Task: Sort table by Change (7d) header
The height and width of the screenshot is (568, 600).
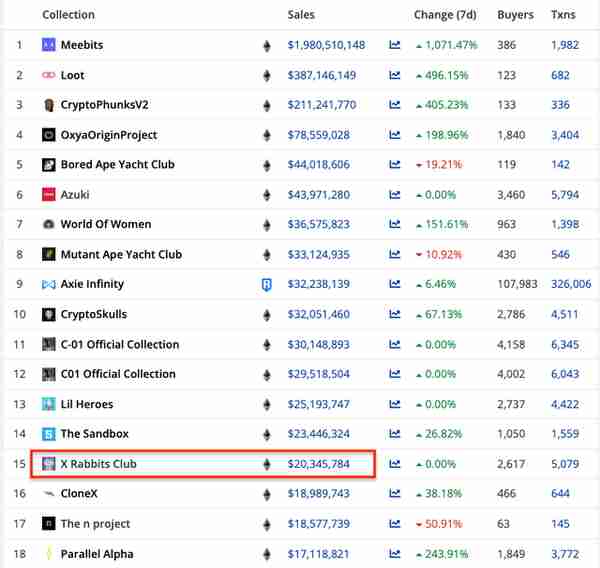Action: [445, 15]
